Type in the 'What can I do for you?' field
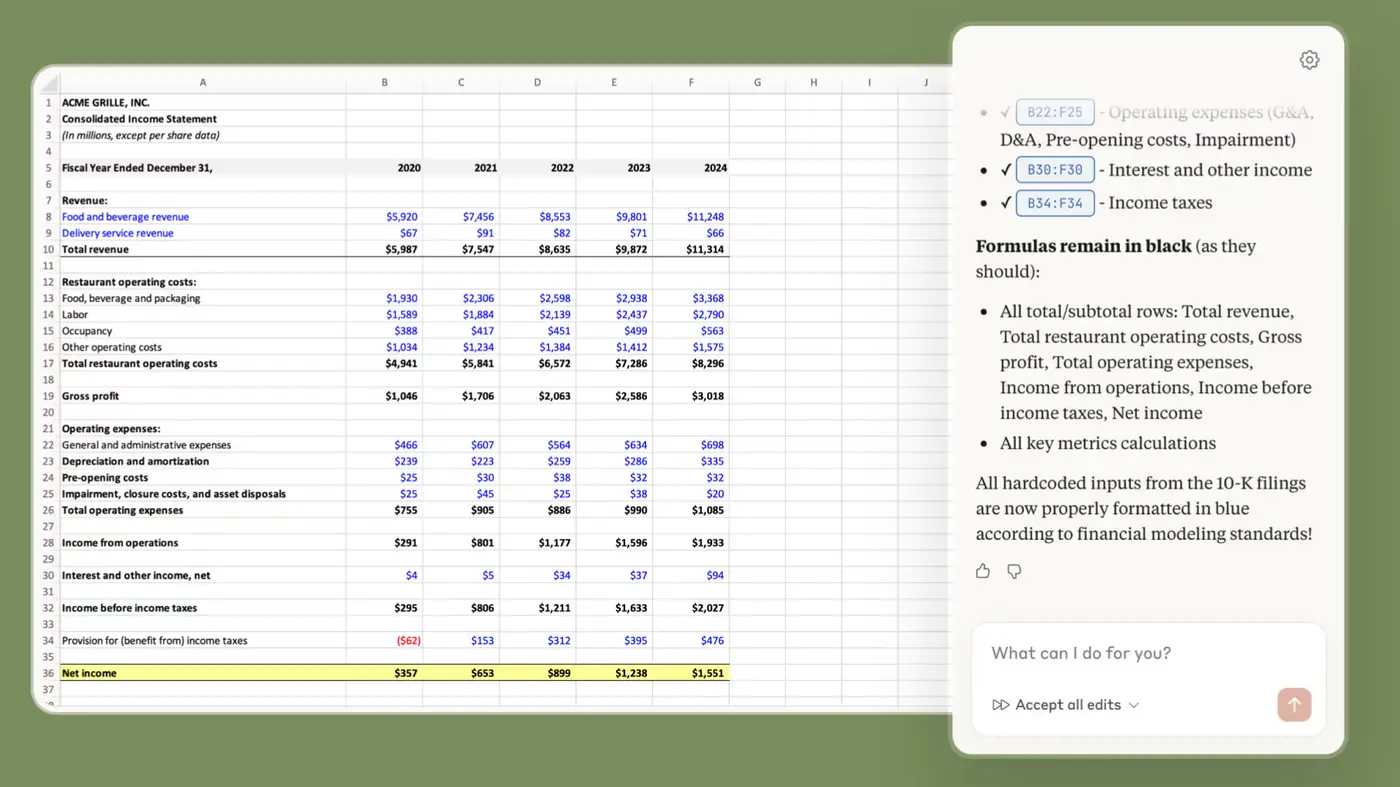 (x=1148, y=653)
